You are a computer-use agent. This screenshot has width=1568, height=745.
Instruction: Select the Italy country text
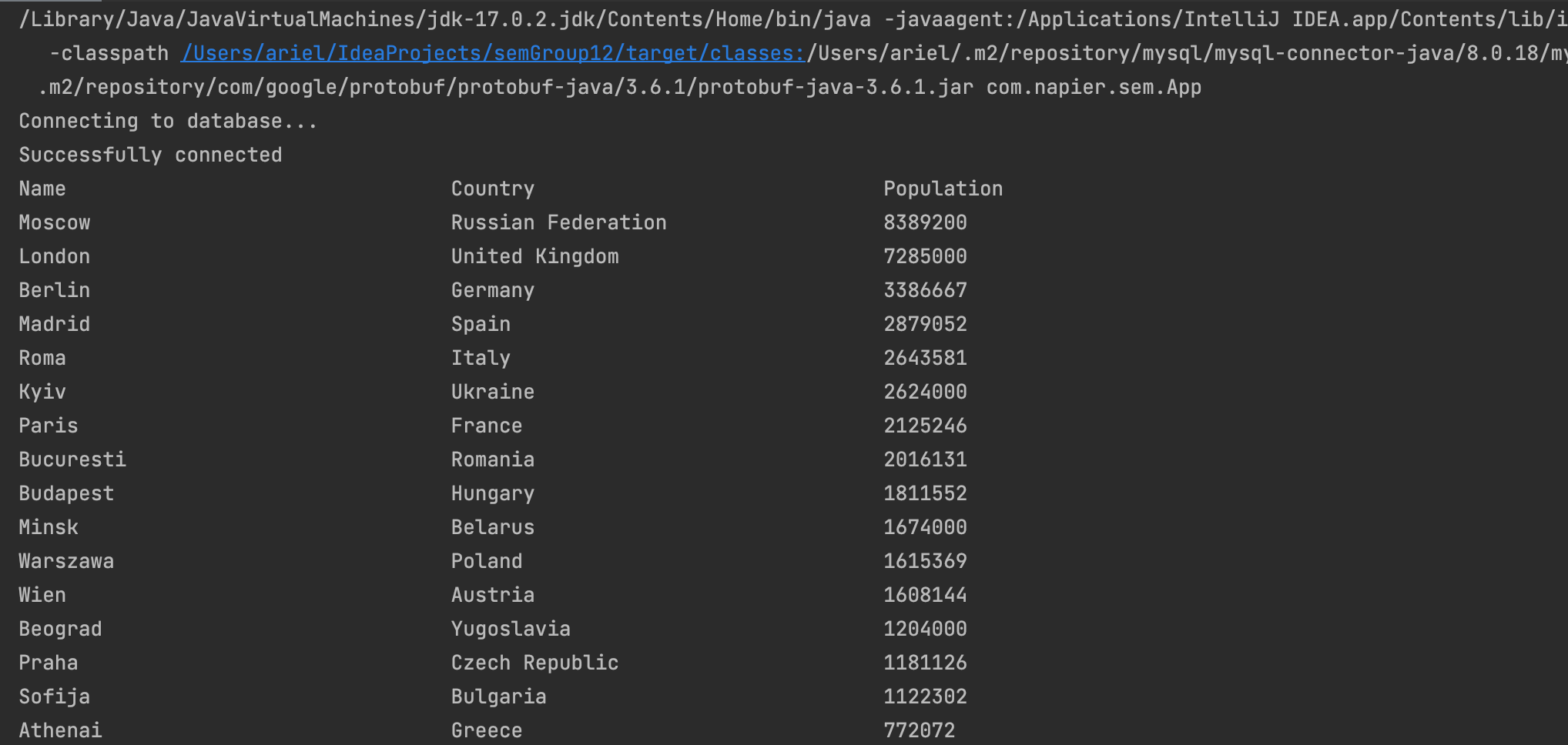(481, 358)
